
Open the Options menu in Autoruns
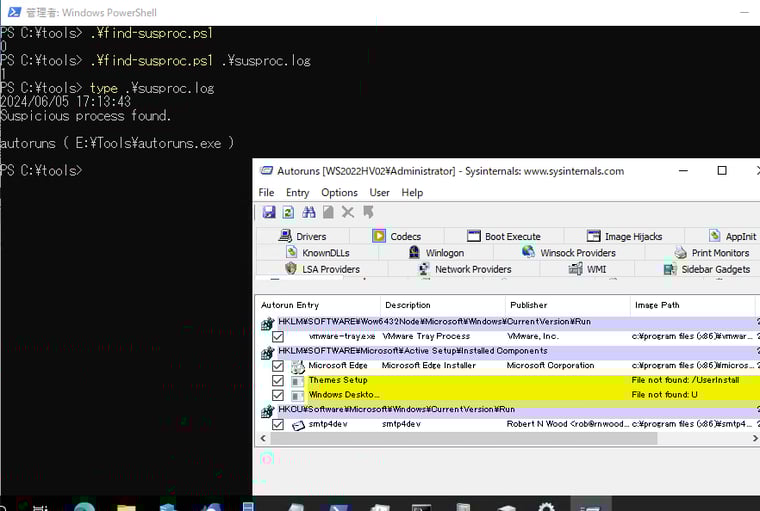pos(339,192)
